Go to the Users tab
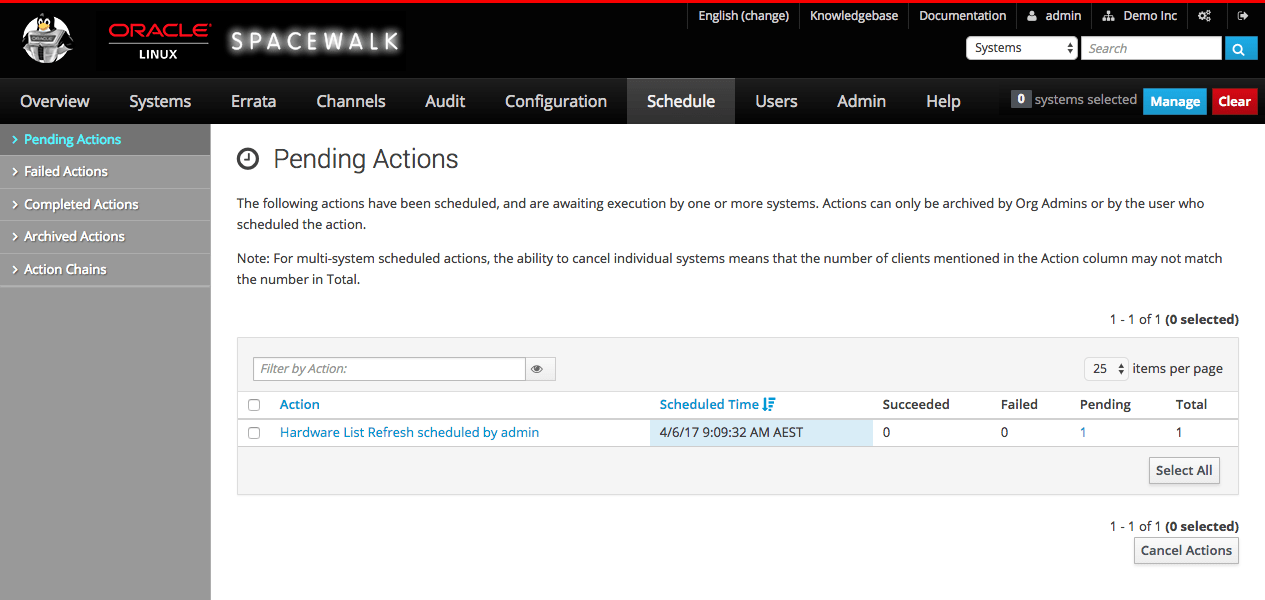The width and height of the screenshot is (1265, 600). (776, 101)
